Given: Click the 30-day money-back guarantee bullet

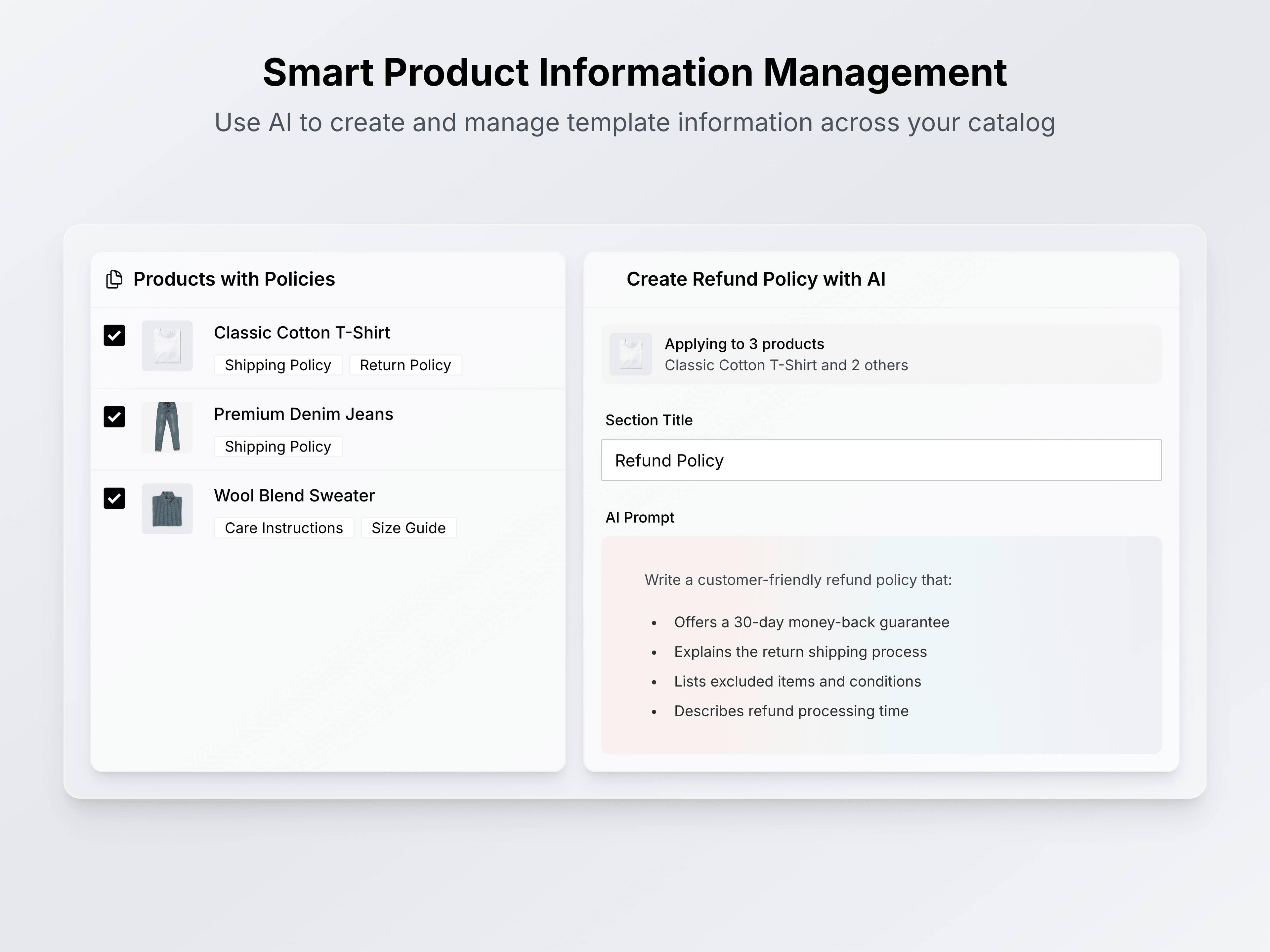Looking at the screenshot, I should [x=811, y=622].
